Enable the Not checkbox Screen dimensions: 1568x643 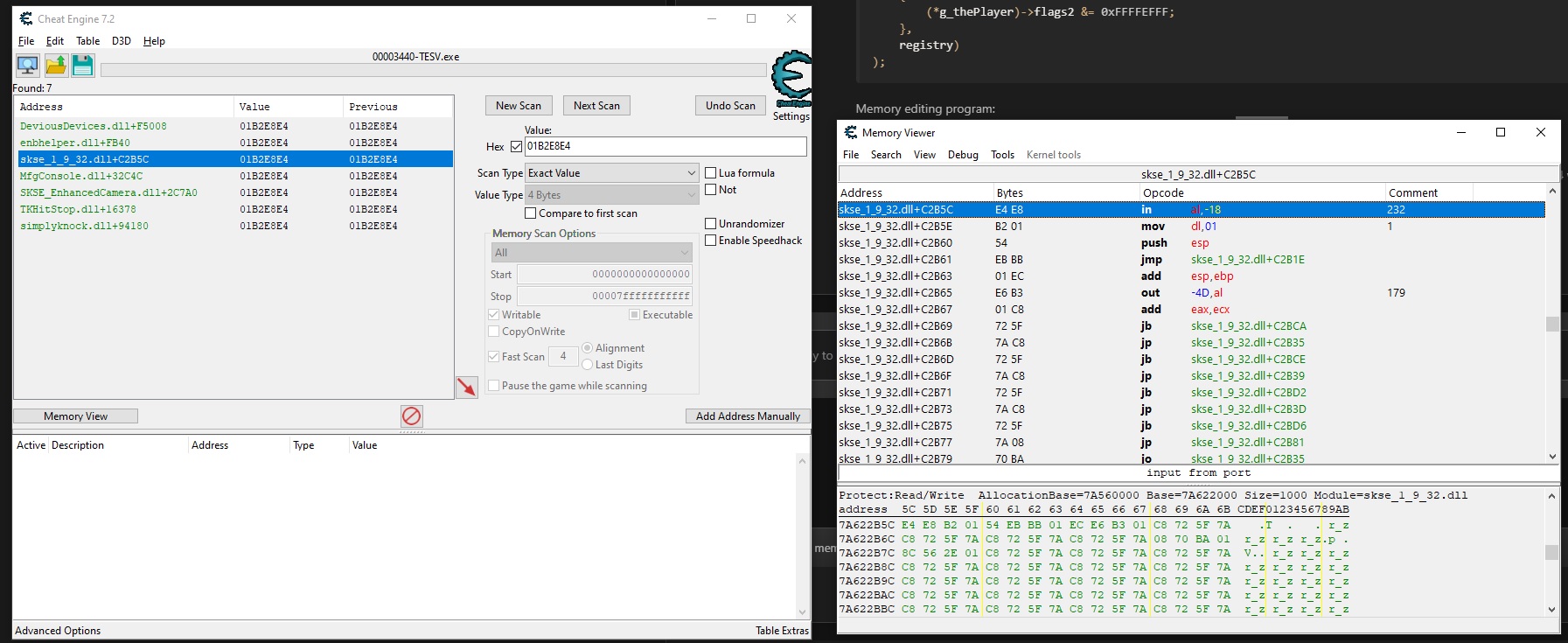711,190
